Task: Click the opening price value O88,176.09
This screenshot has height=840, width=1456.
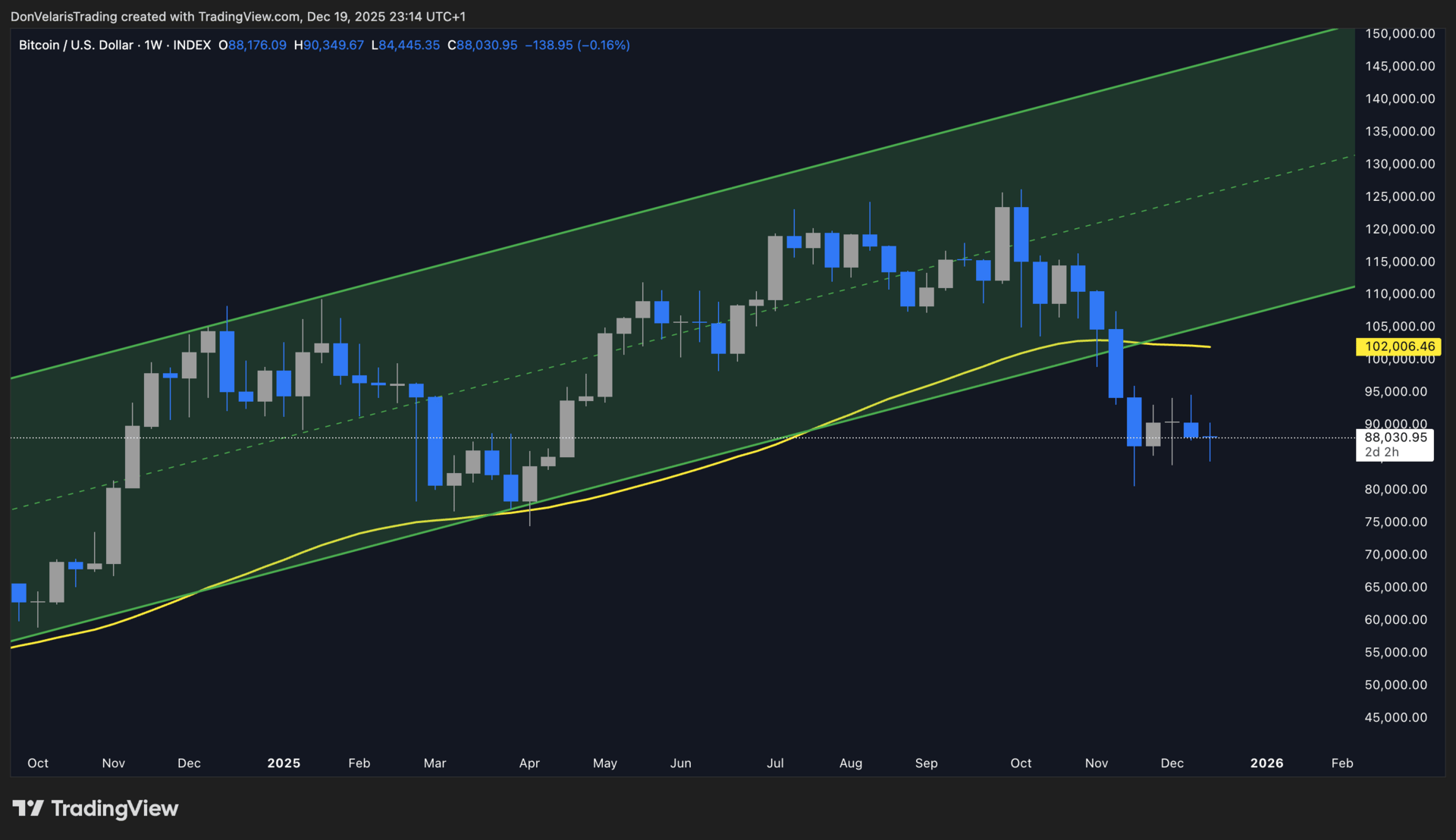Action: pyautogui.click(x=253, y=45)
